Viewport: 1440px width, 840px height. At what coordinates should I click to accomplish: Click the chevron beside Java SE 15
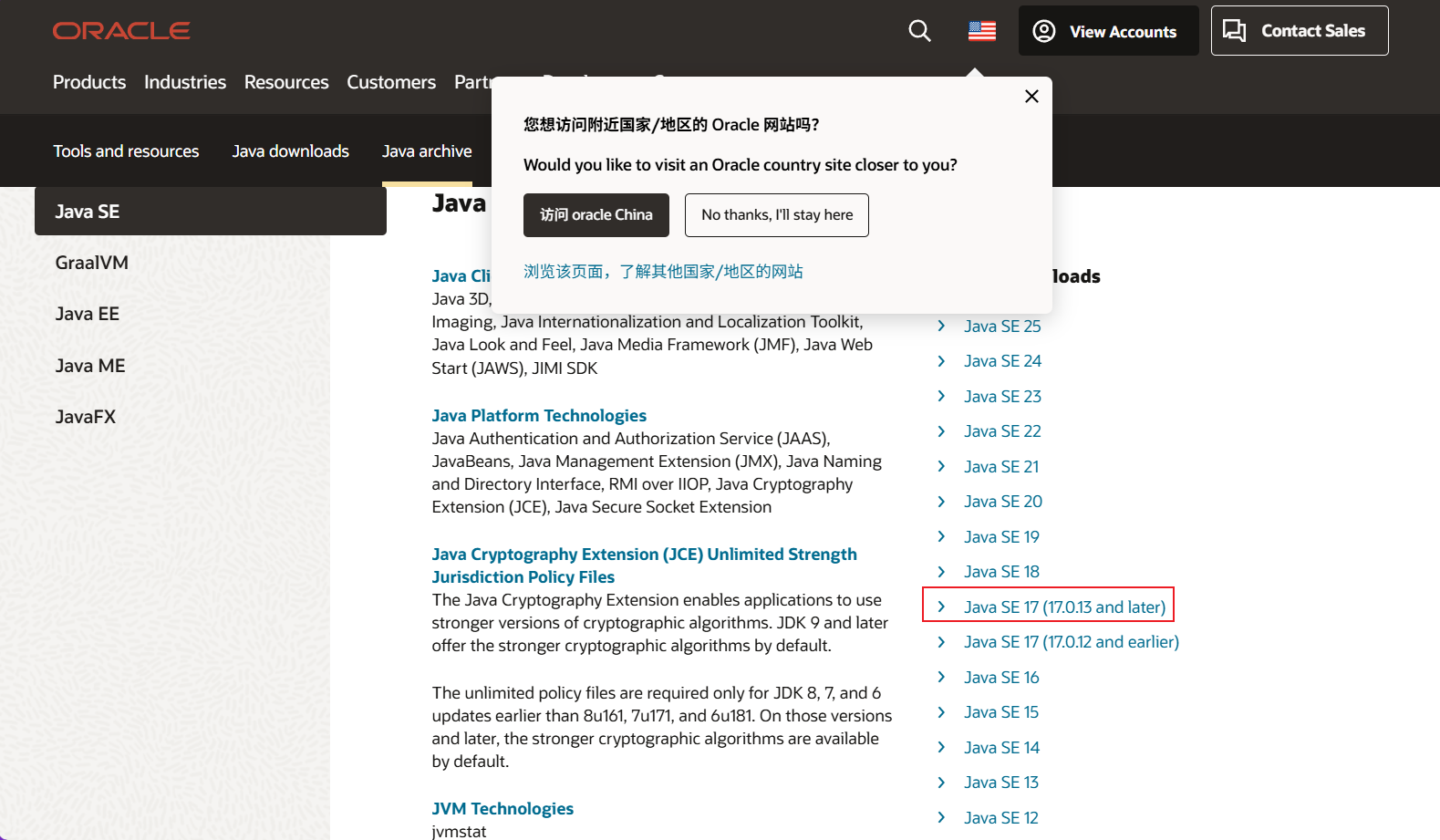[x=941, y=712]
